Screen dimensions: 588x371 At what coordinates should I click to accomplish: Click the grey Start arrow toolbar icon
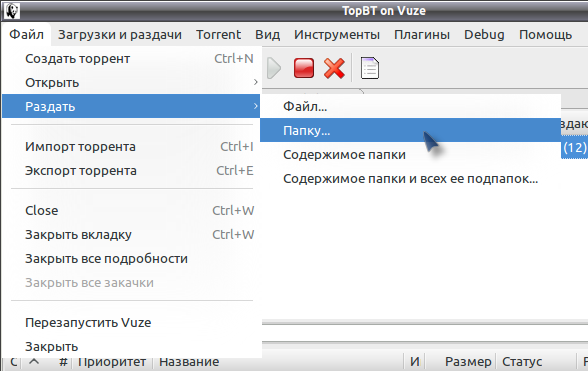click(x=274, y=68)
